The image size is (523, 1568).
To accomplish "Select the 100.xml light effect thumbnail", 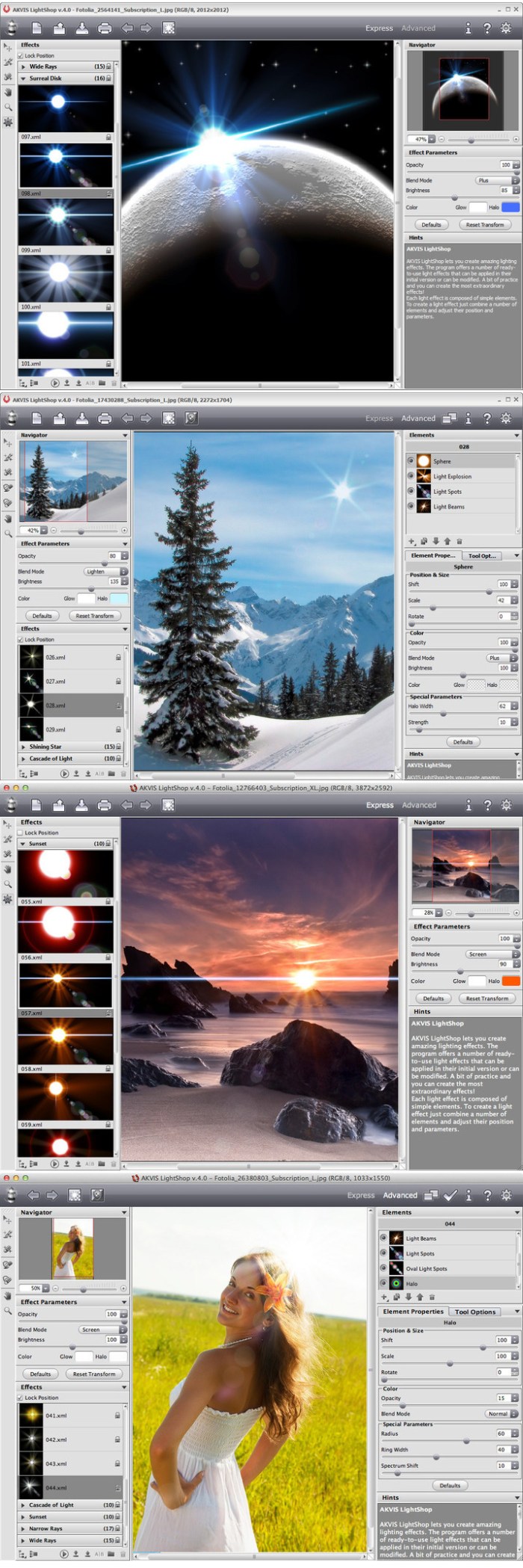I will point(66,278).
